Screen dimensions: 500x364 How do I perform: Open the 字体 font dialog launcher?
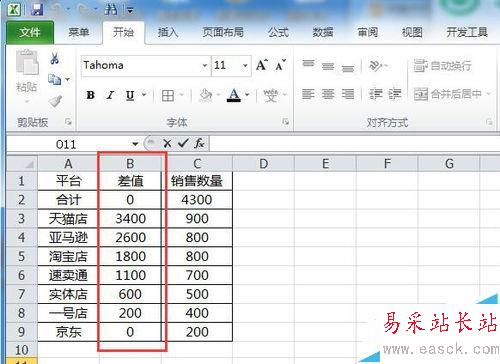[x=286, y=122]
